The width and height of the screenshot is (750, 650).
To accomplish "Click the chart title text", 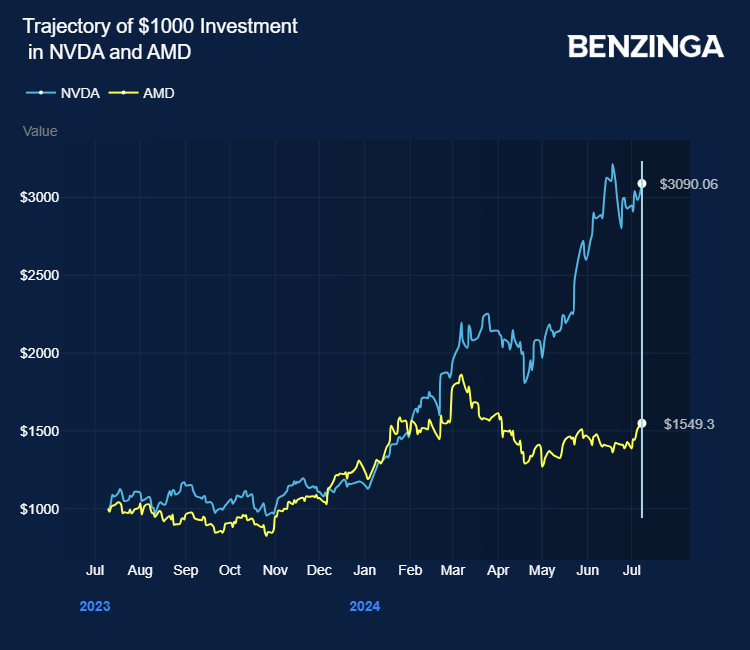I will point(160,39).
